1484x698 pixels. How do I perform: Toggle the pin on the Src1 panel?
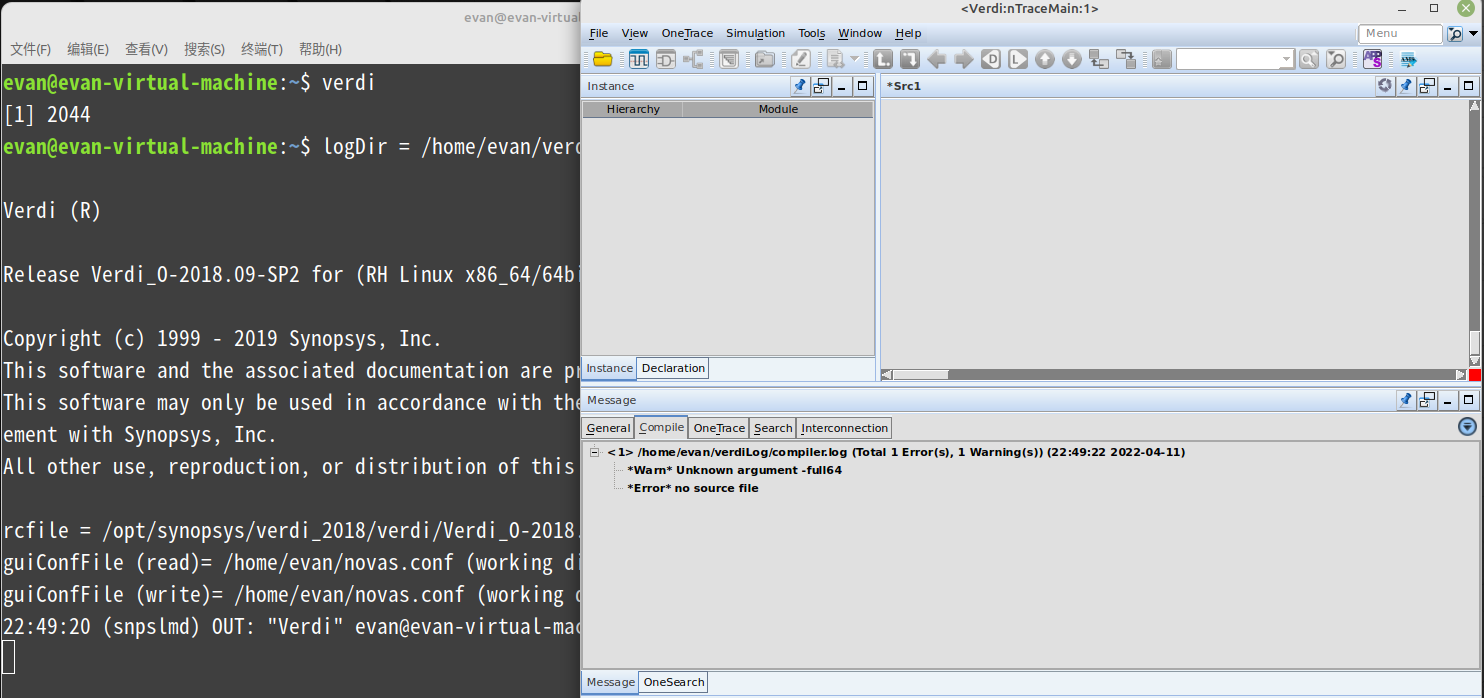(x=1406, y=86)
